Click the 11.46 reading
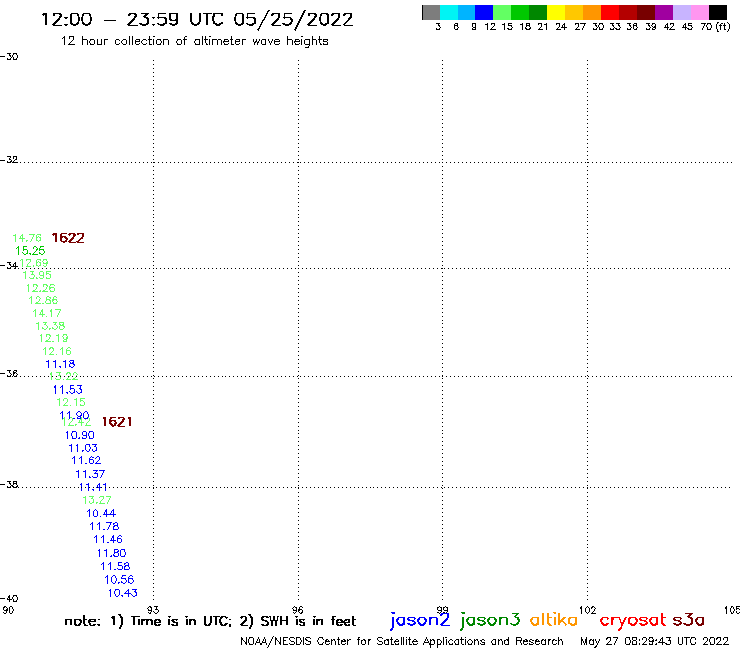The image size is (740, 650). (108, 539)
